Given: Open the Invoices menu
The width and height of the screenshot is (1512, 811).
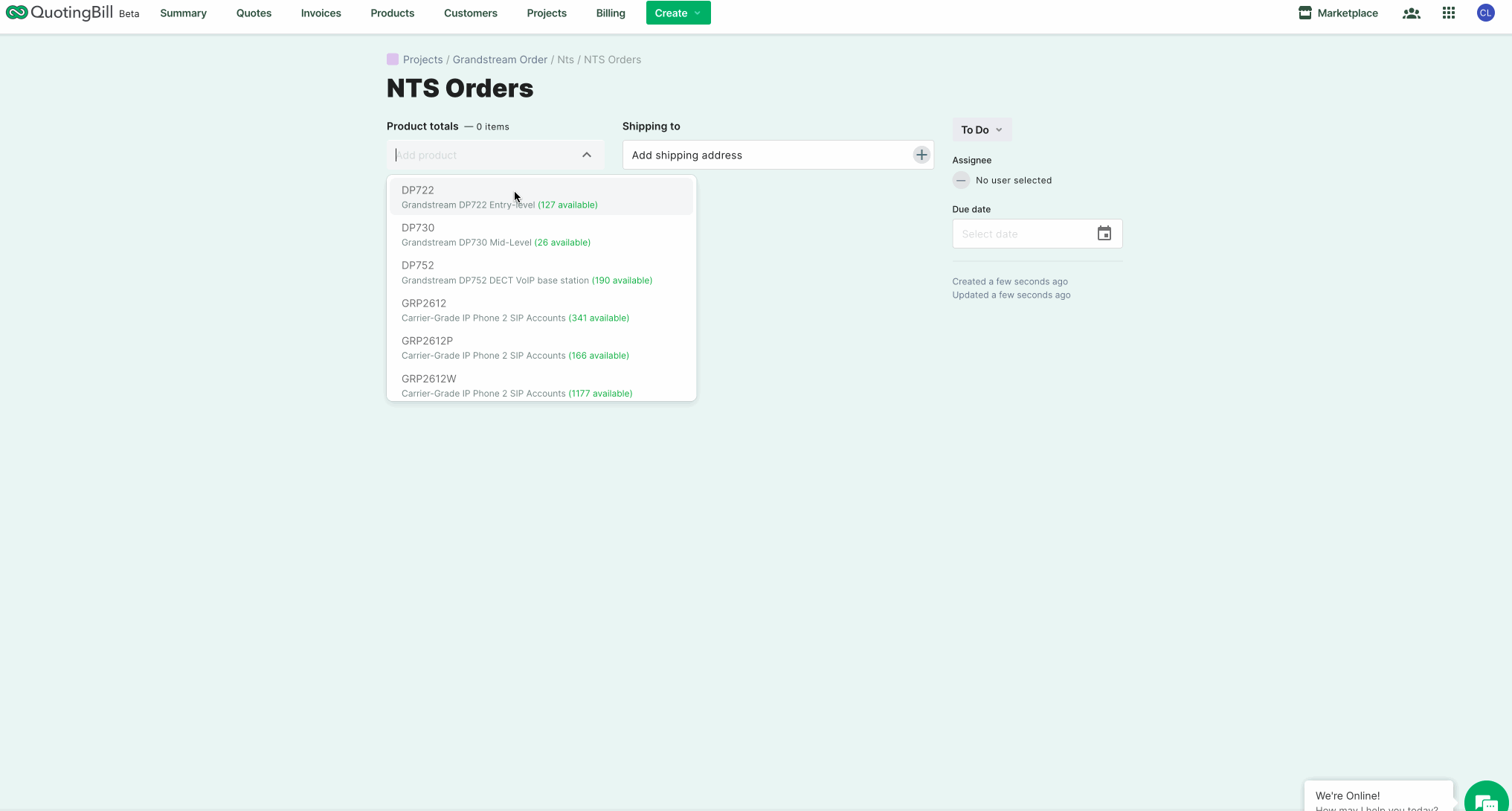Looking at the screenshot, I should click(321, 13).
